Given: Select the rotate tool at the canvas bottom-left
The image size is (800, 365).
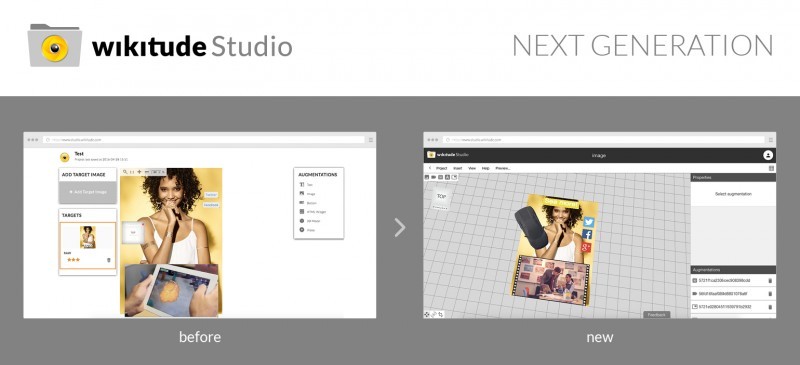Looking at the screenshot, I should coord(434,314).
